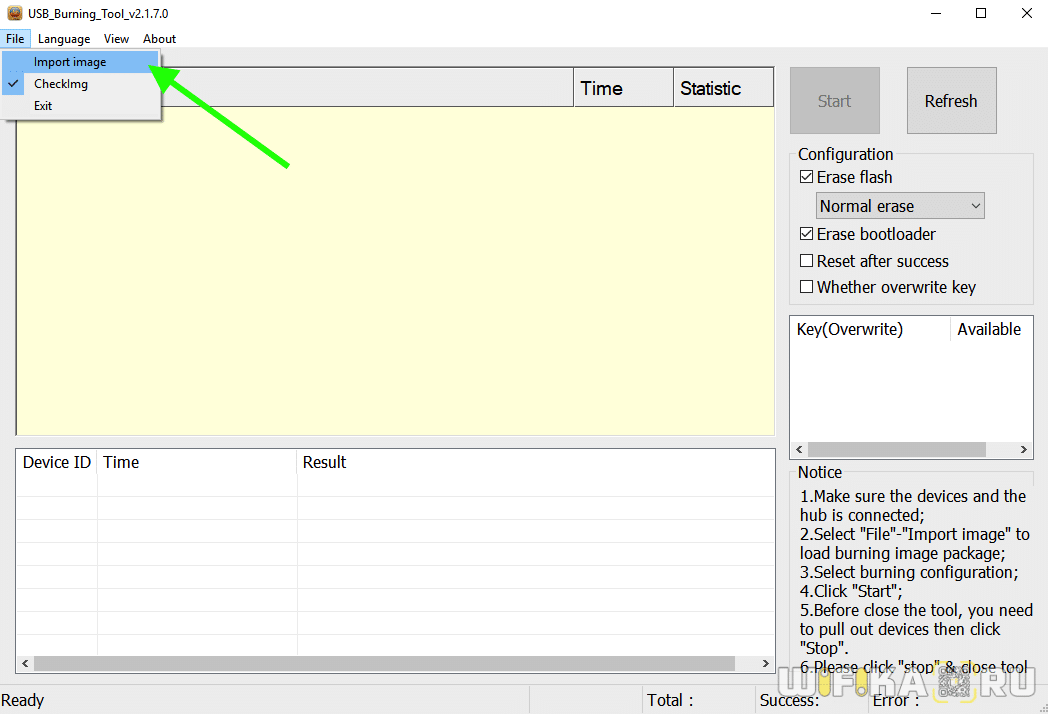Click the device log horizontal scrollbar
Screen dimensions: 1048x714
[385, 664]
